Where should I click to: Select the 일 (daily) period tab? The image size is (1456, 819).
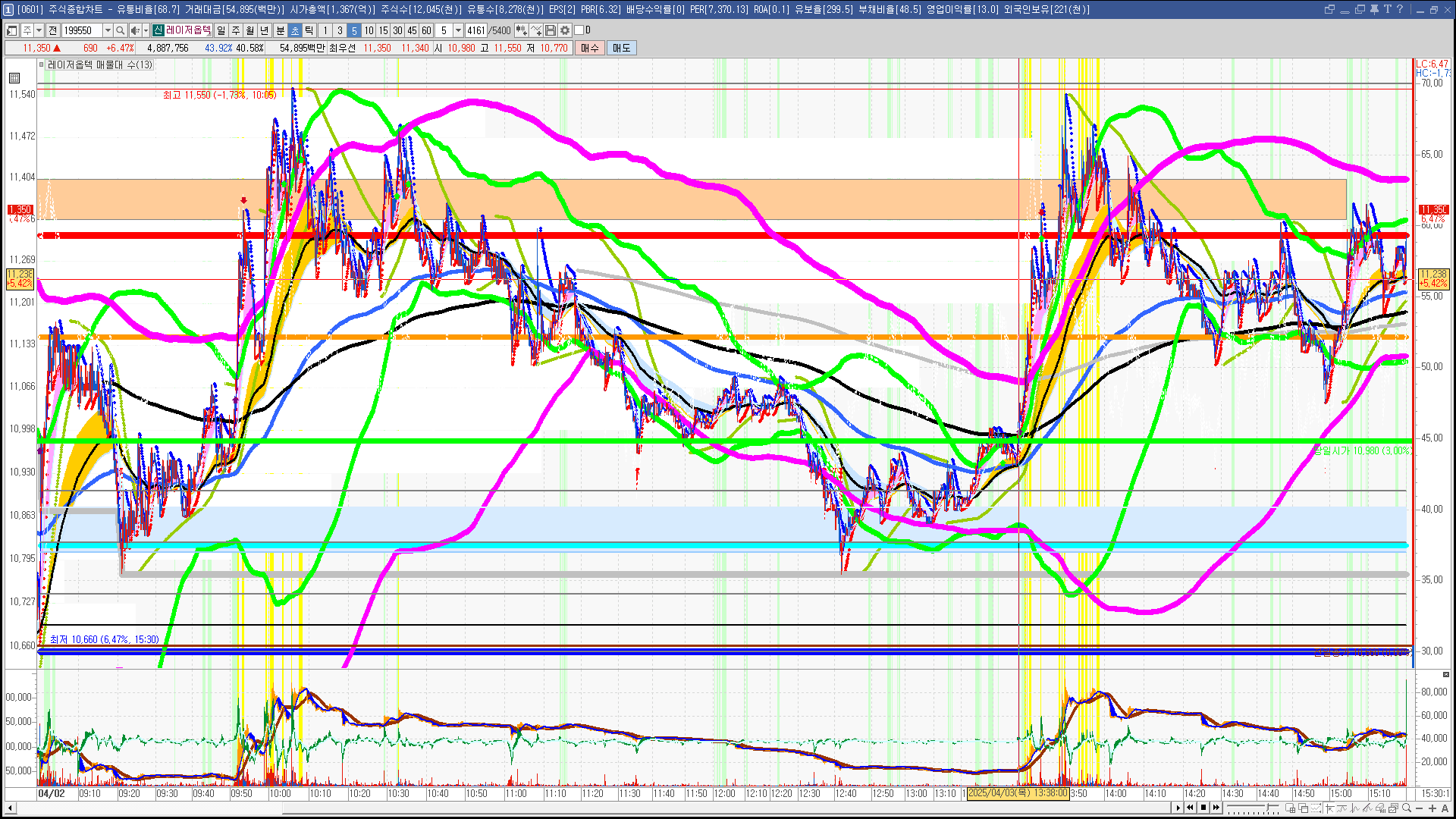(221, 30)
